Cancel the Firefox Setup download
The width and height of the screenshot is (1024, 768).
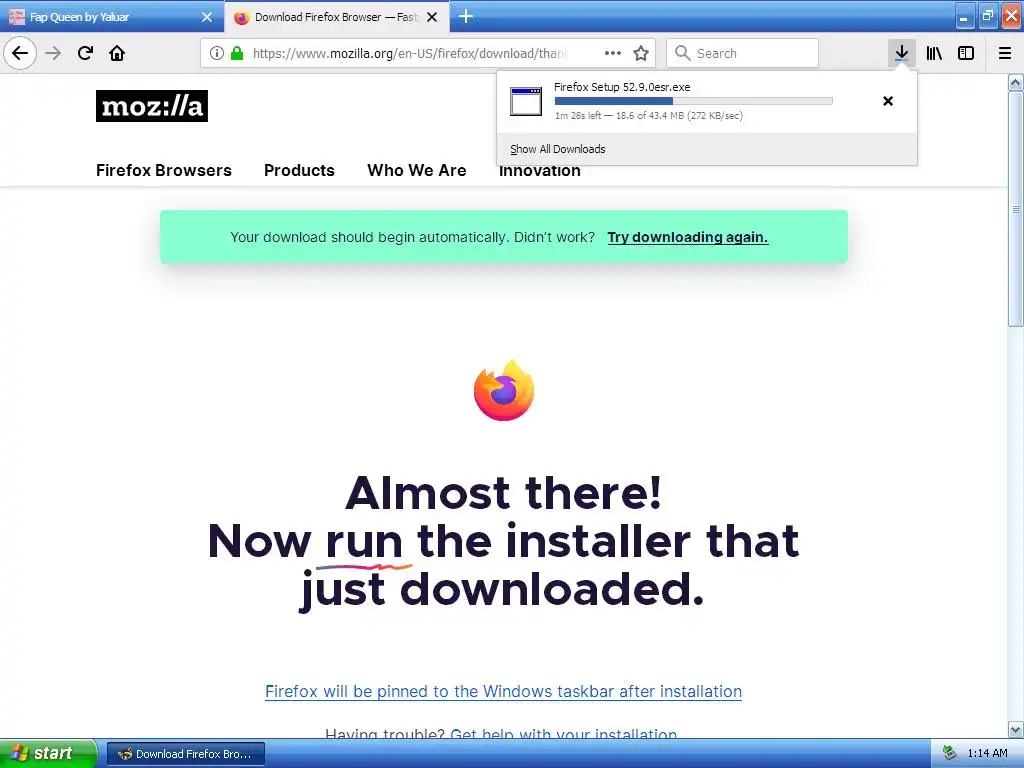coord(888,101)
